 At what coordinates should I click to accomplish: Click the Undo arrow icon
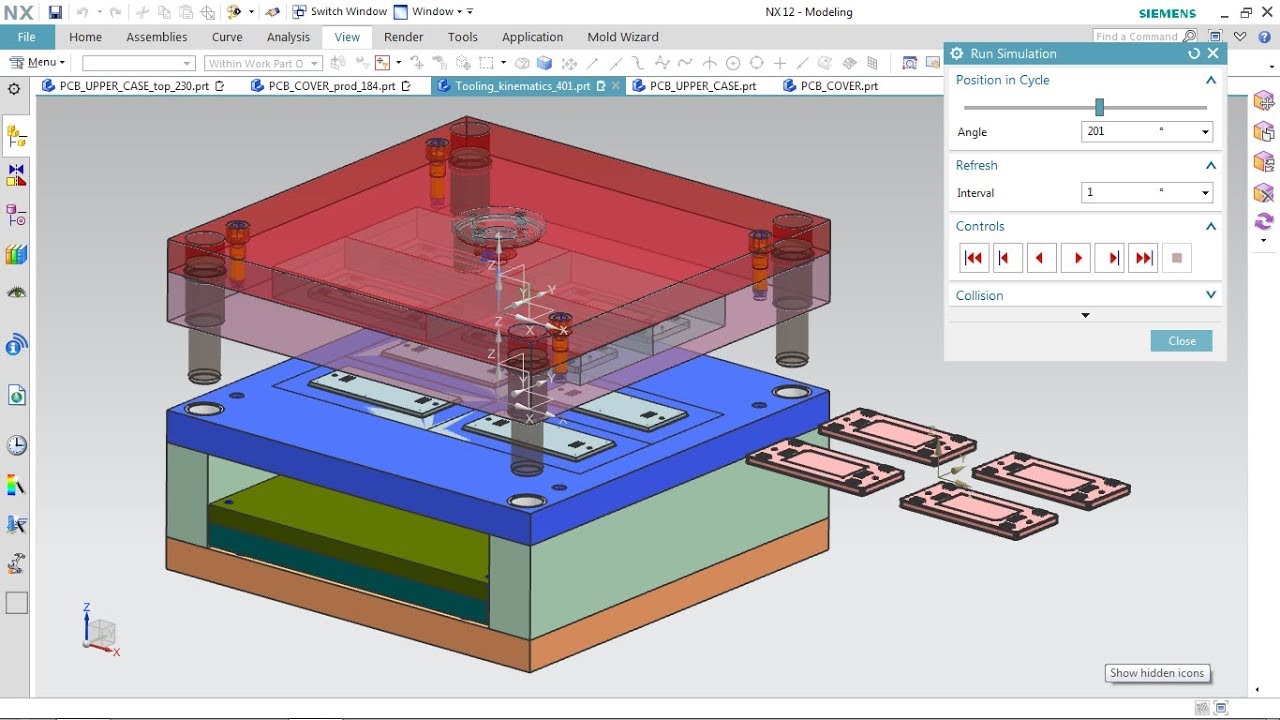click(x=82, y=12)
